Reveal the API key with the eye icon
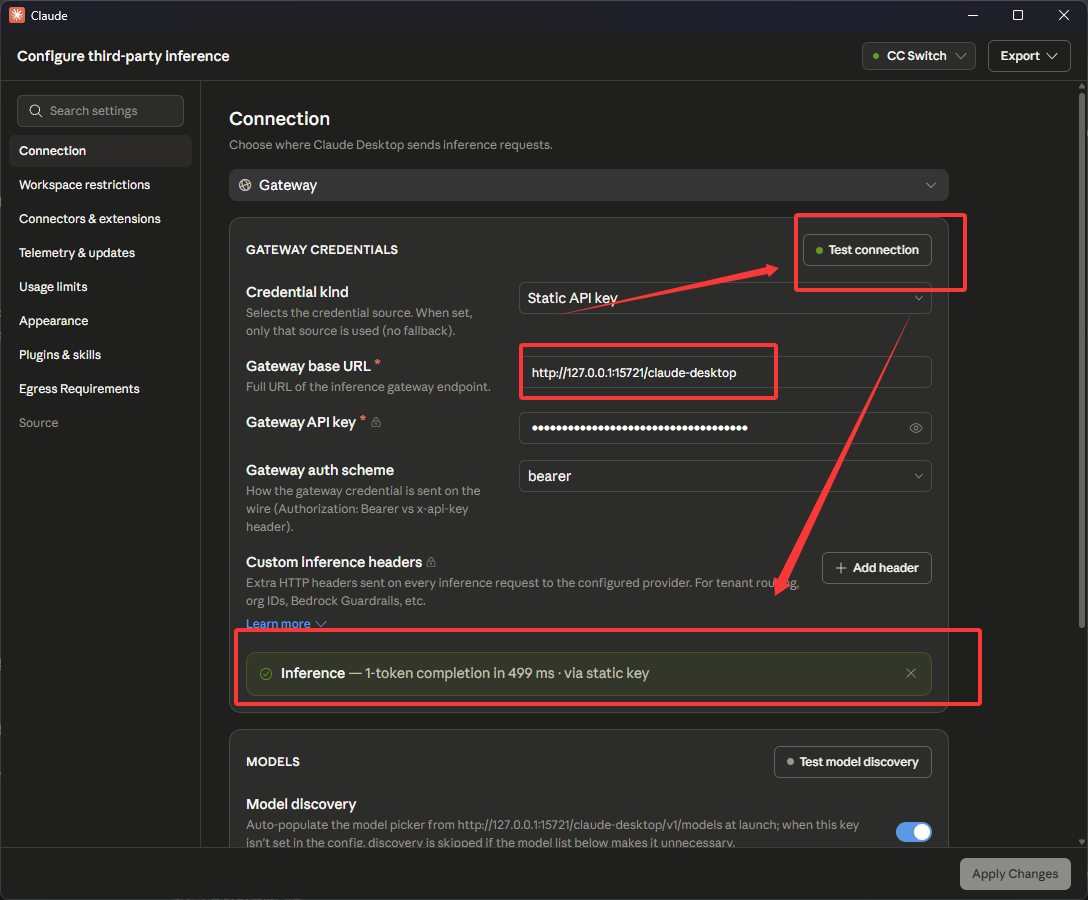Image resolution: width=1088 pixels, height=900 pixels. 915,428
